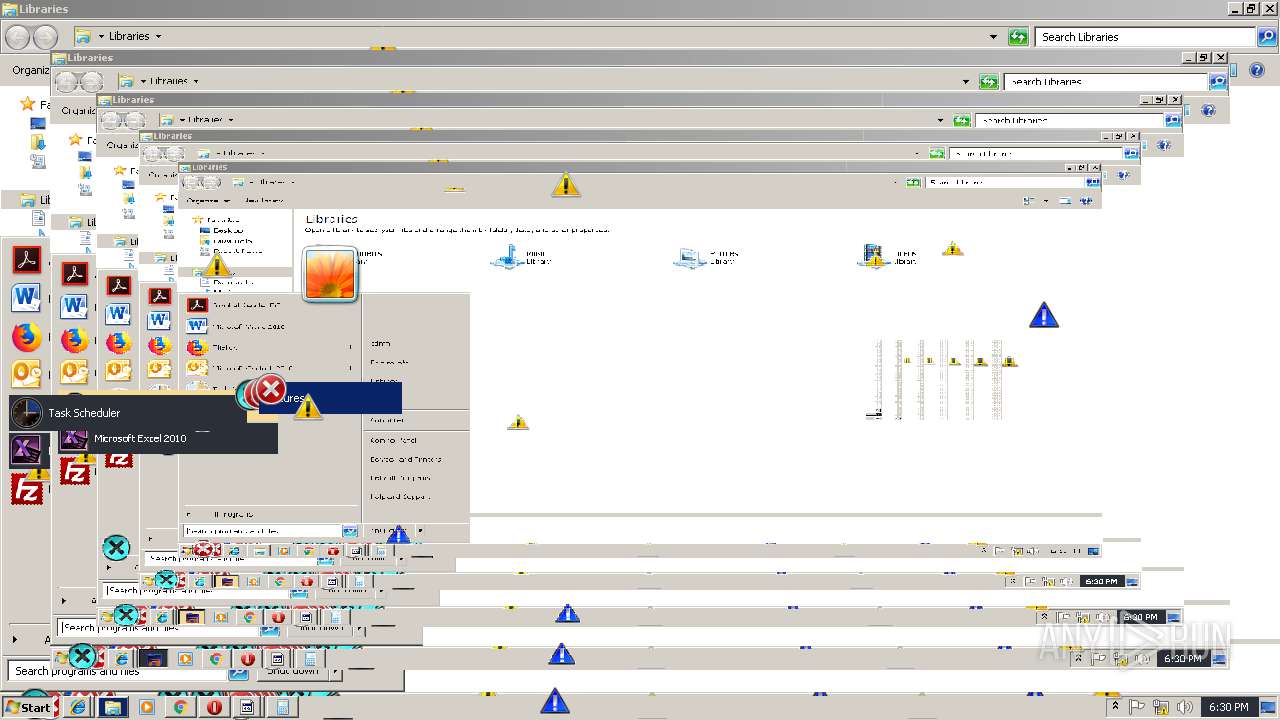1280x720 pixels.
Task: Open the volume speaker icon in the tray
Action: pyautogui.click(x=1184, y=707)
